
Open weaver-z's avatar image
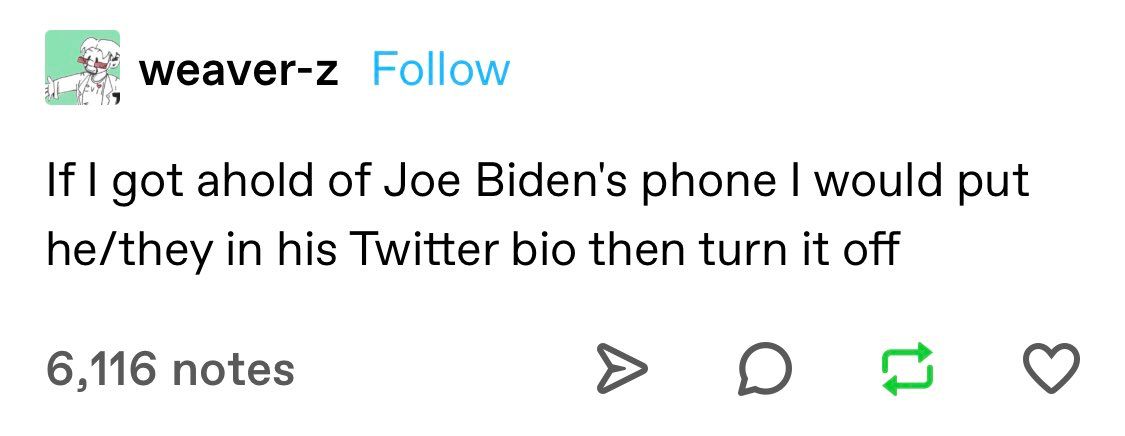coord(83,68)
